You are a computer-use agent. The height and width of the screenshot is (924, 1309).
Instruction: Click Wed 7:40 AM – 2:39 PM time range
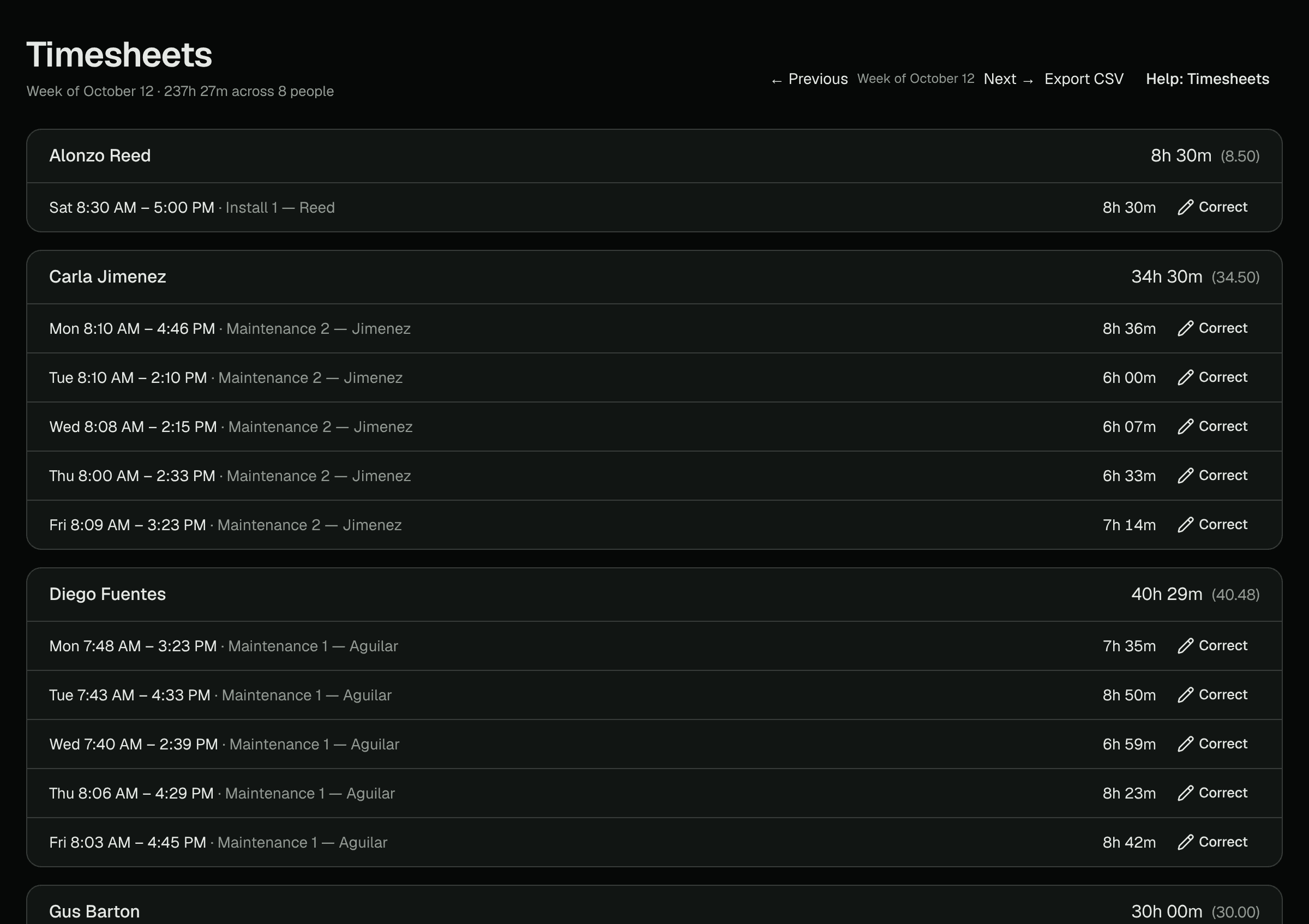click(x=134, y=744)
